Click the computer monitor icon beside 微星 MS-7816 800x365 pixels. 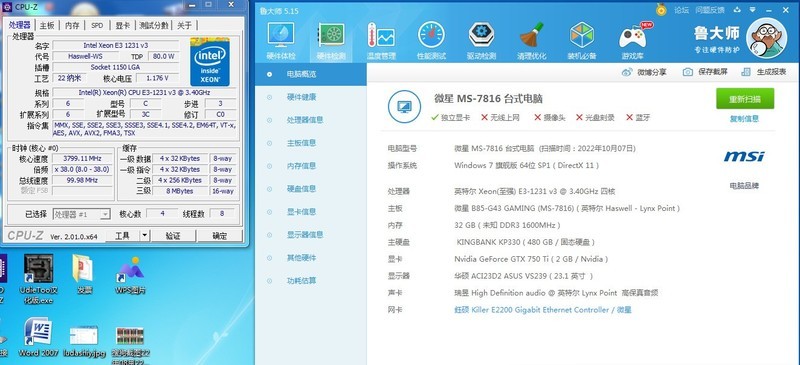pos(404,107)
